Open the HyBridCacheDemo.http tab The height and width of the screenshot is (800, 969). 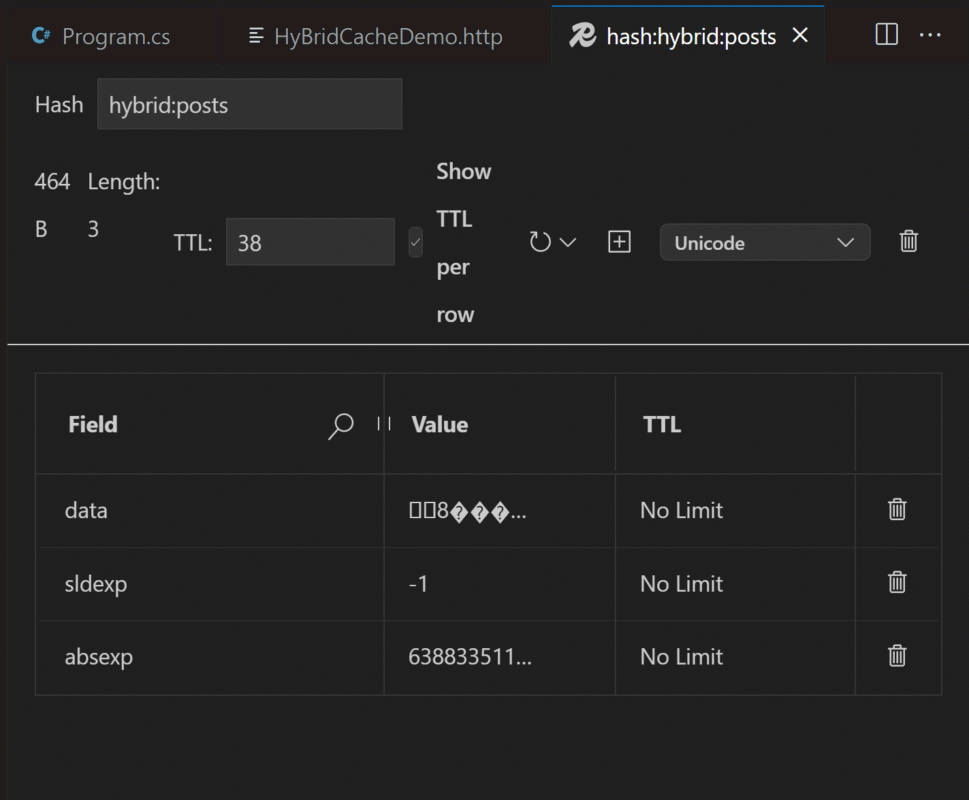[376, 36]
